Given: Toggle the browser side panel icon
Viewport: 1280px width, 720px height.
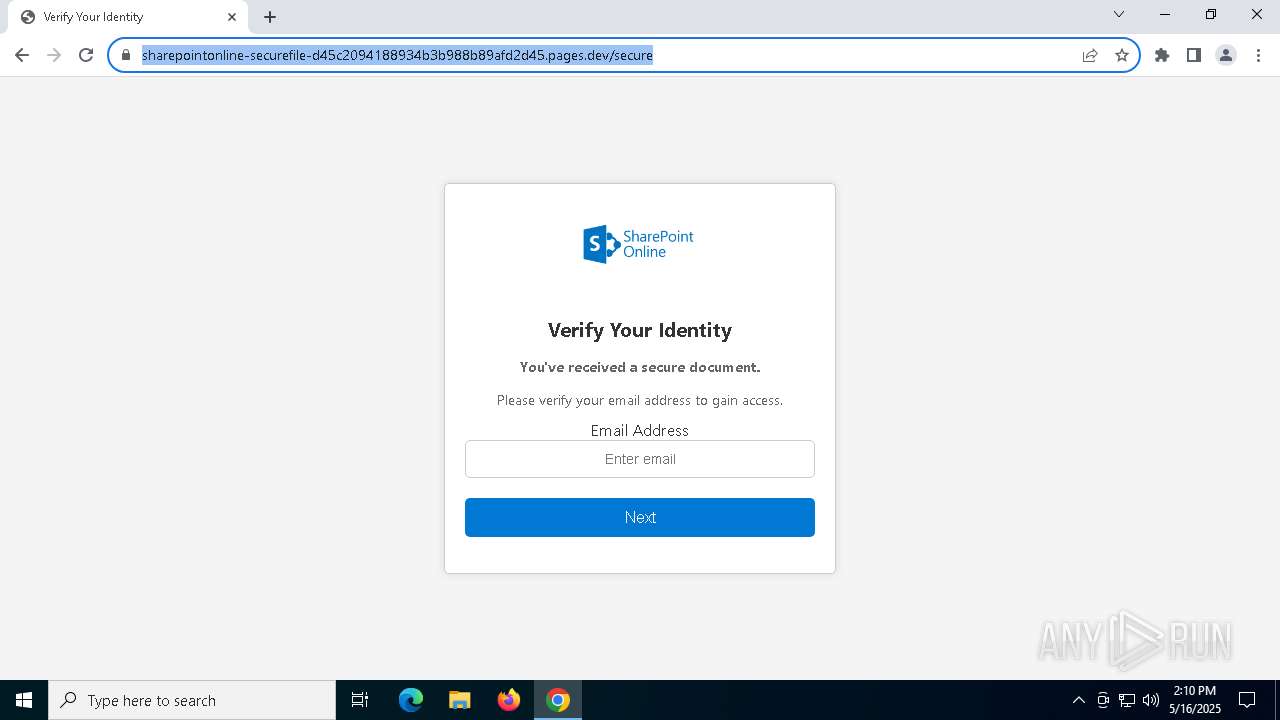Looking at the screenshot, I should coord(1194,55).
